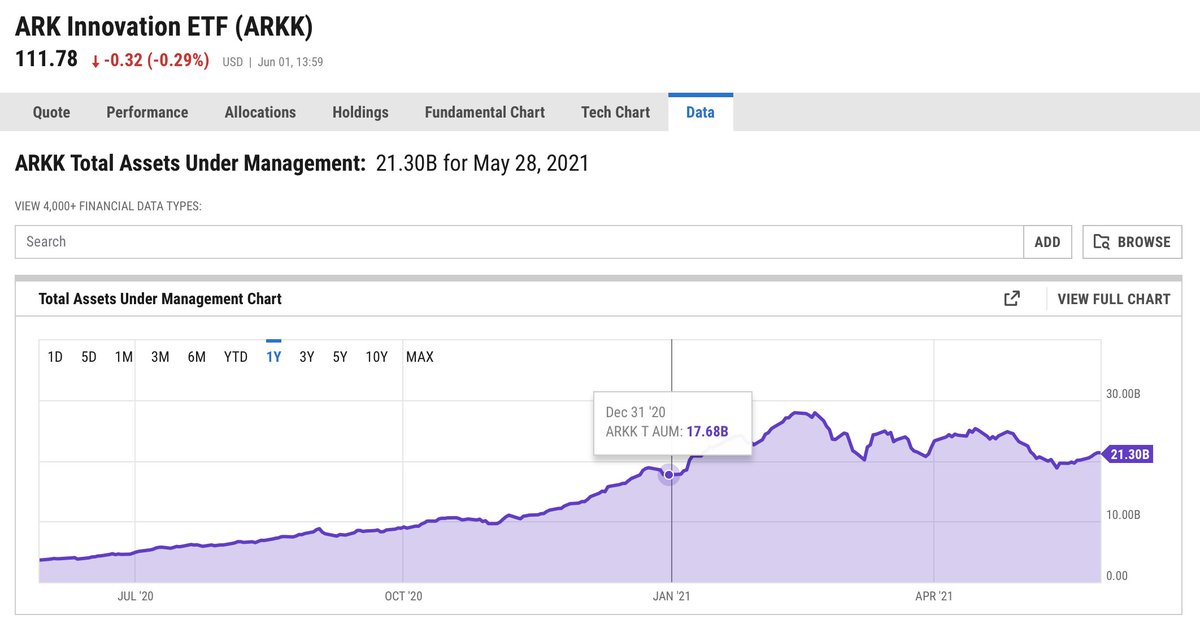Image resolution: width=1200 pixels, height=632 pixels.
Task: Select the 1Y chart range
Action: tap(273, 357)
